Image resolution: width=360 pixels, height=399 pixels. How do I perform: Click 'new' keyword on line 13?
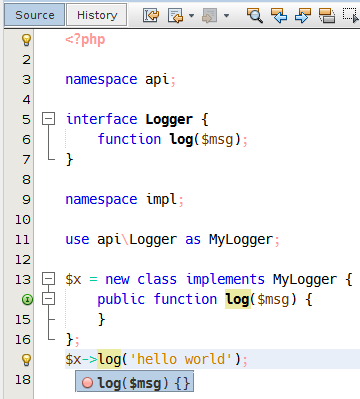point(117,280)
